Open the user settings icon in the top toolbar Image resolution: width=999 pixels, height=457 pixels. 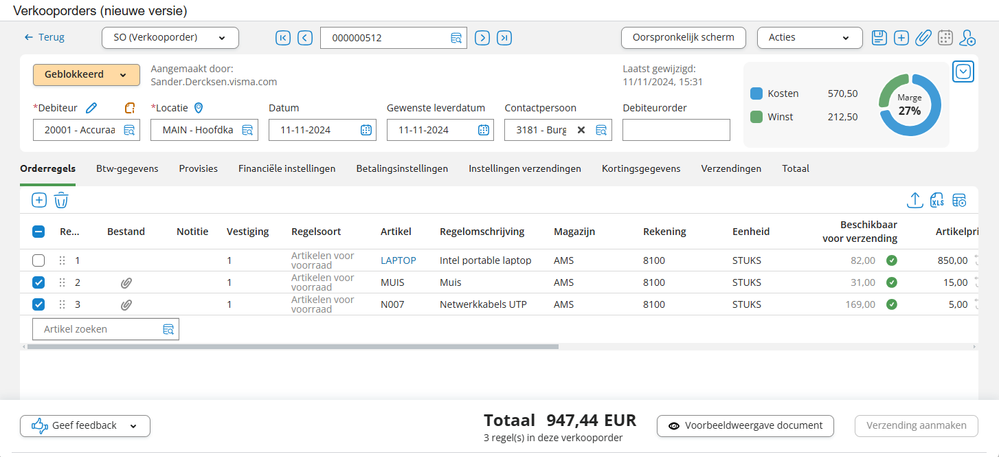[967, 38]
